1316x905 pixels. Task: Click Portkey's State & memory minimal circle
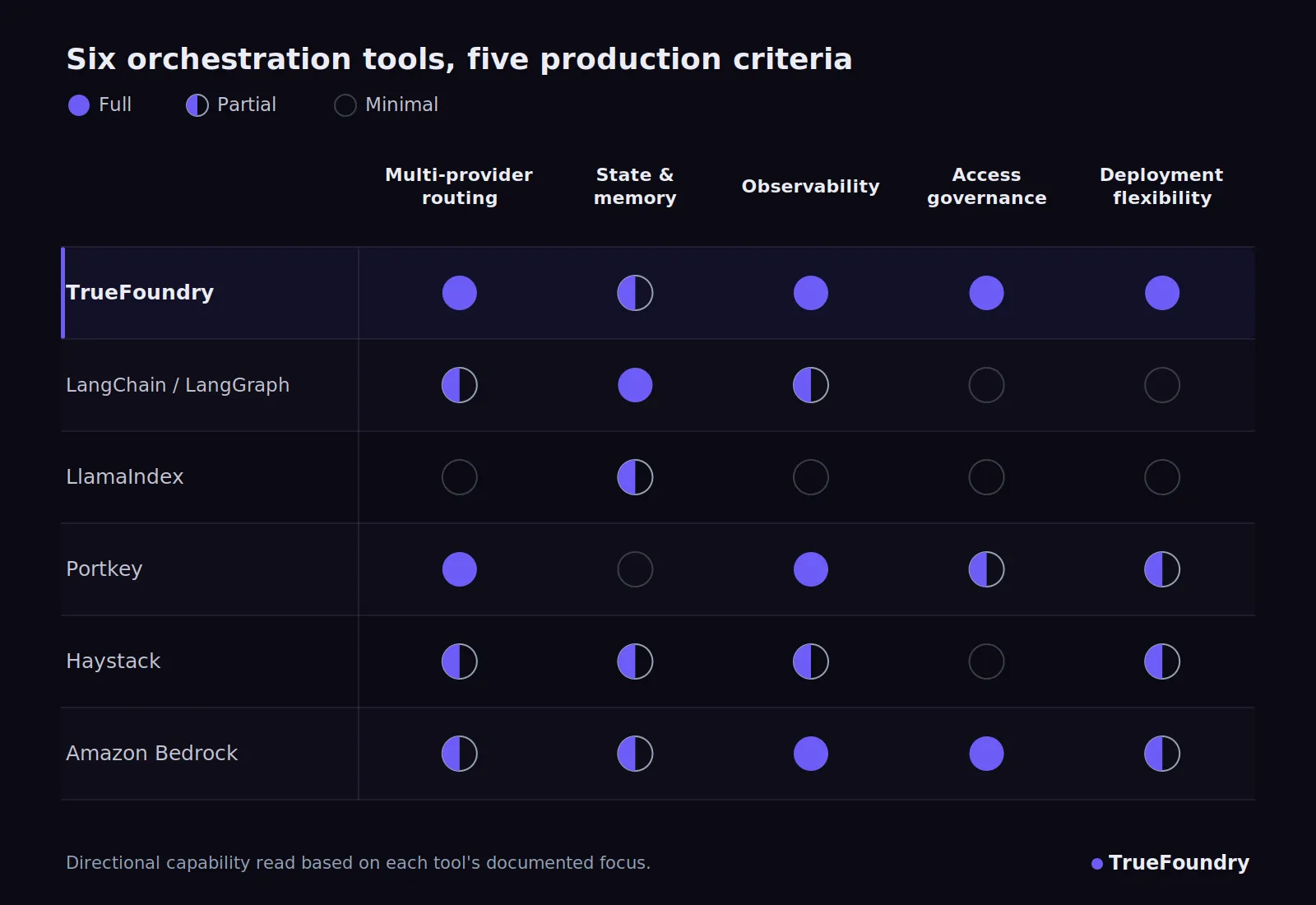click(x=635, y=569)
